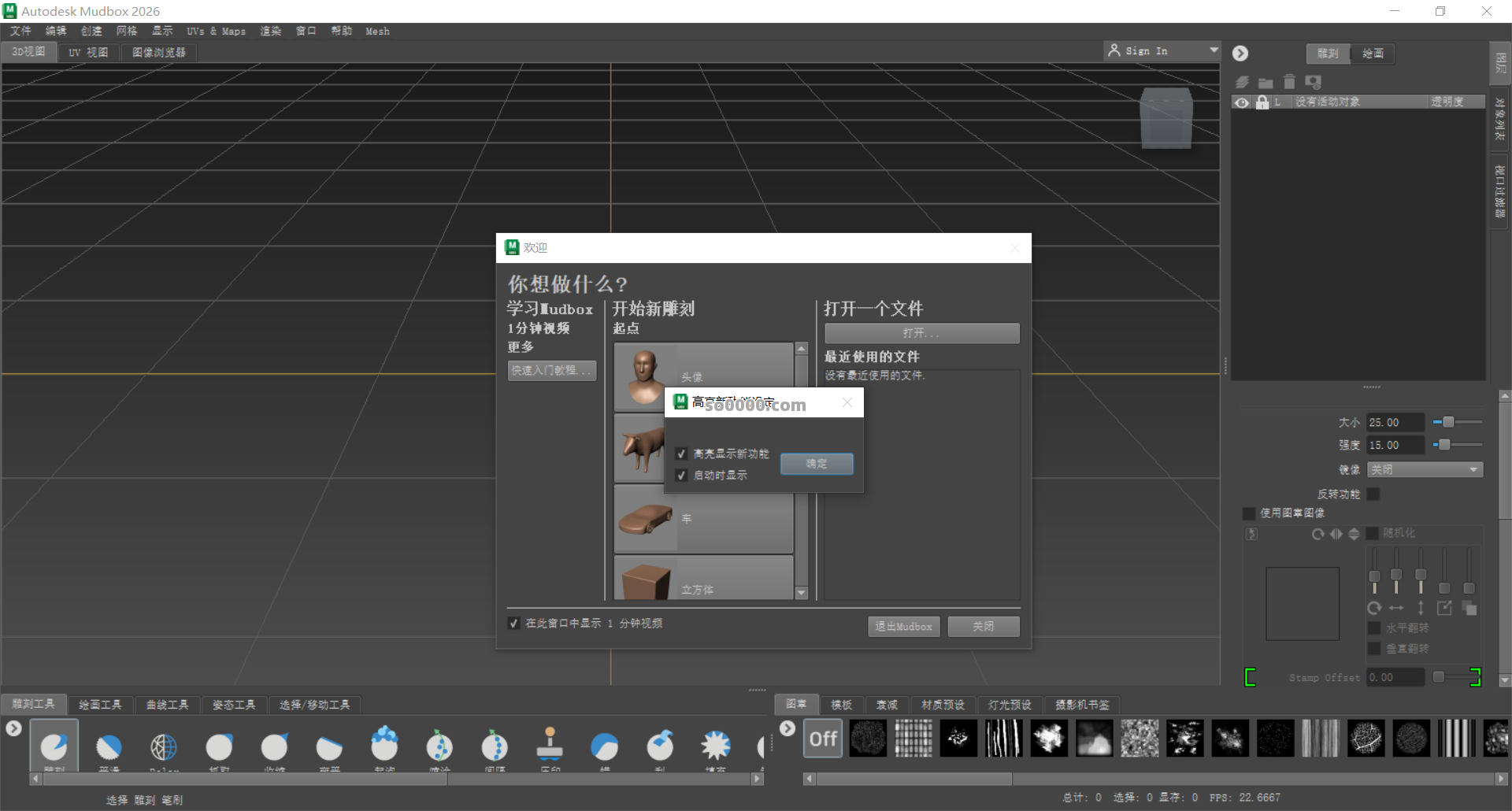Image resolution: width=1512 pixels, height=811 pixels.
Task: Adjust the size (大小) slider handle
Action: point(1447,422)
